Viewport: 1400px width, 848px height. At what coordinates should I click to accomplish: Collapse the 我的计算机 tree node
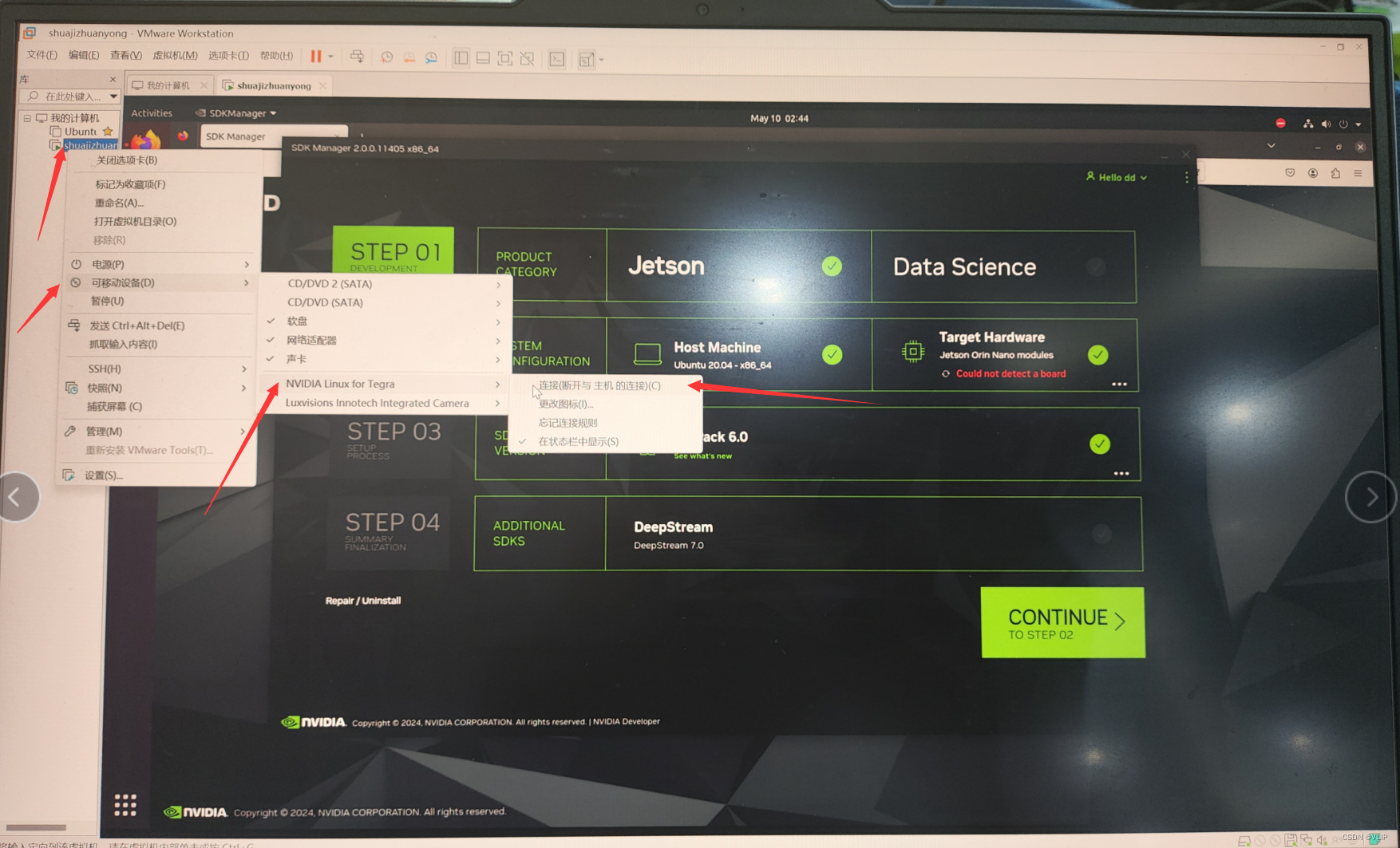tap(27, 118)
